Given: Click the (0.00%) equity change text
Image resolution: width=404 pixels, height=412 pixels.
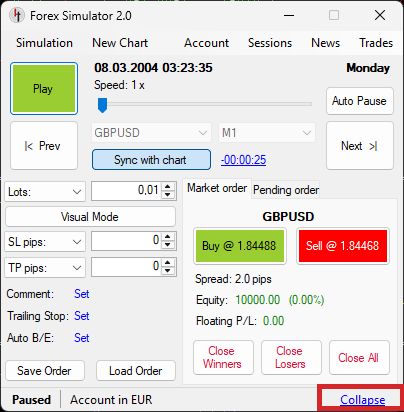Looking at the screenshot, I should coord(306,300).
